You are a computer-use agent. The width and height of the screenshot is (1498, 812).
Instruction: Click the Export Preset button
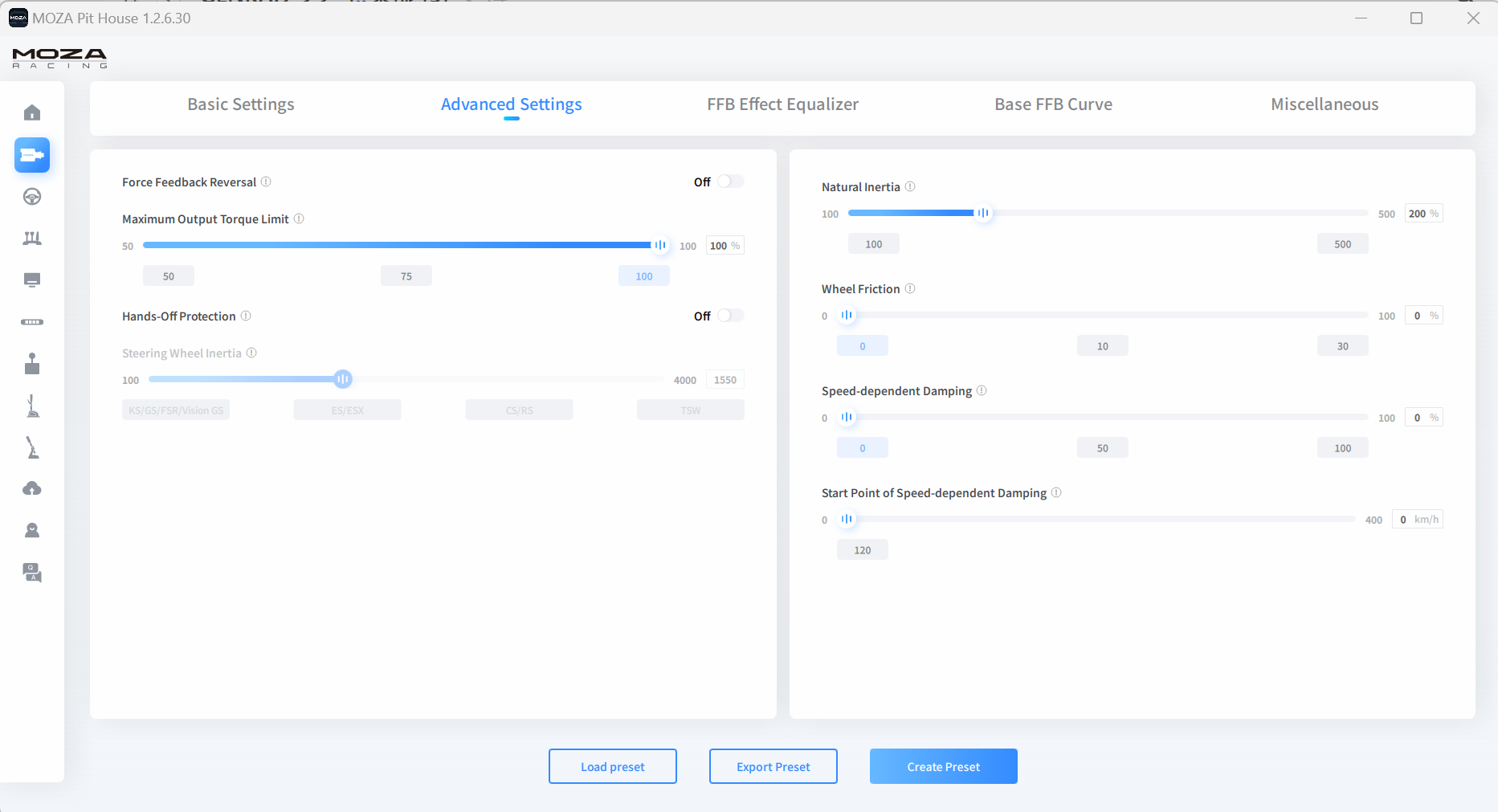click(x=773, y=766)
